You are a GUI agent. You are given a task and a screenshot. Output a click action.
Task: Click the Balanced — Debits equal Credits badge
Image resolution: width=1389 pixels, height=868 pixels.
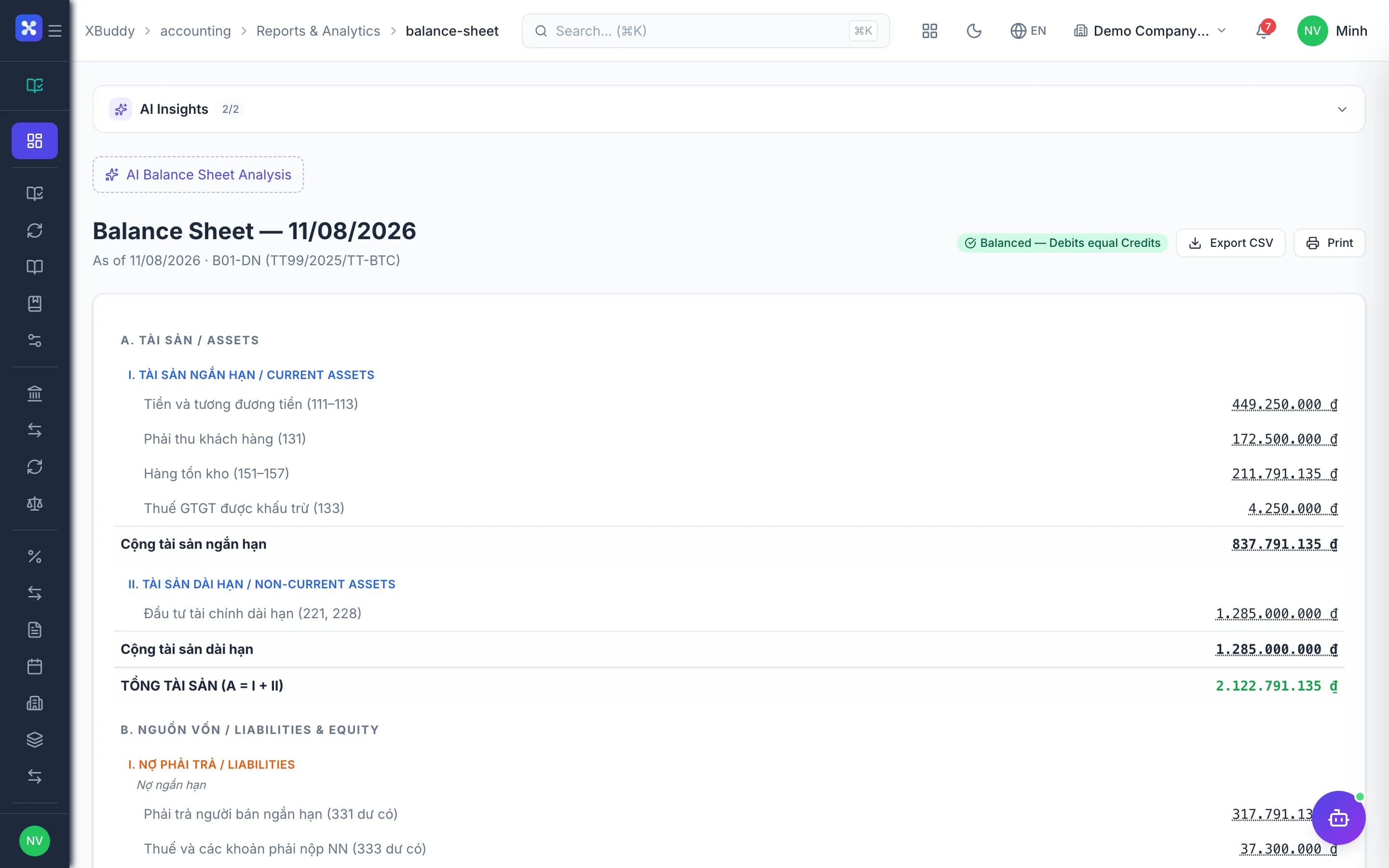(x=1062, y=243)
